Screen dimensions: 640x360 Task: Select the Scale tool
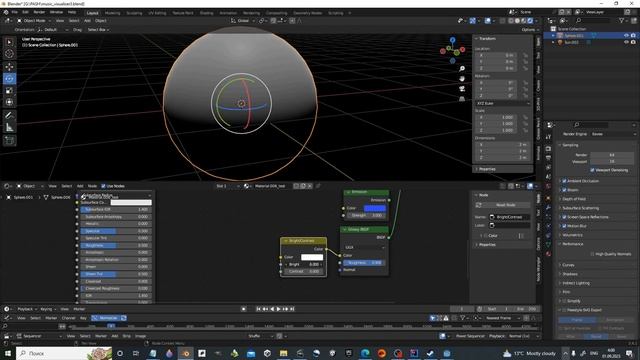click(9, 91)
